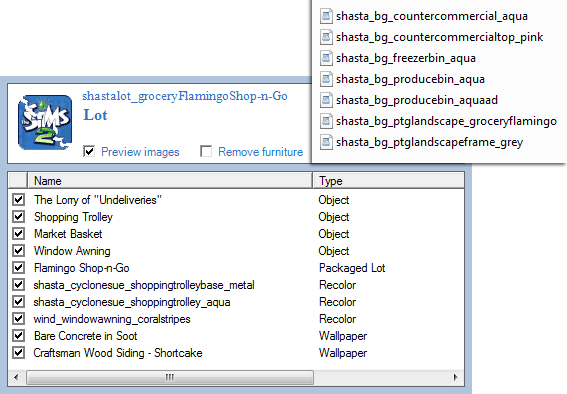
Task: Click the Lot heading text
Action: (x=95, y=115)
